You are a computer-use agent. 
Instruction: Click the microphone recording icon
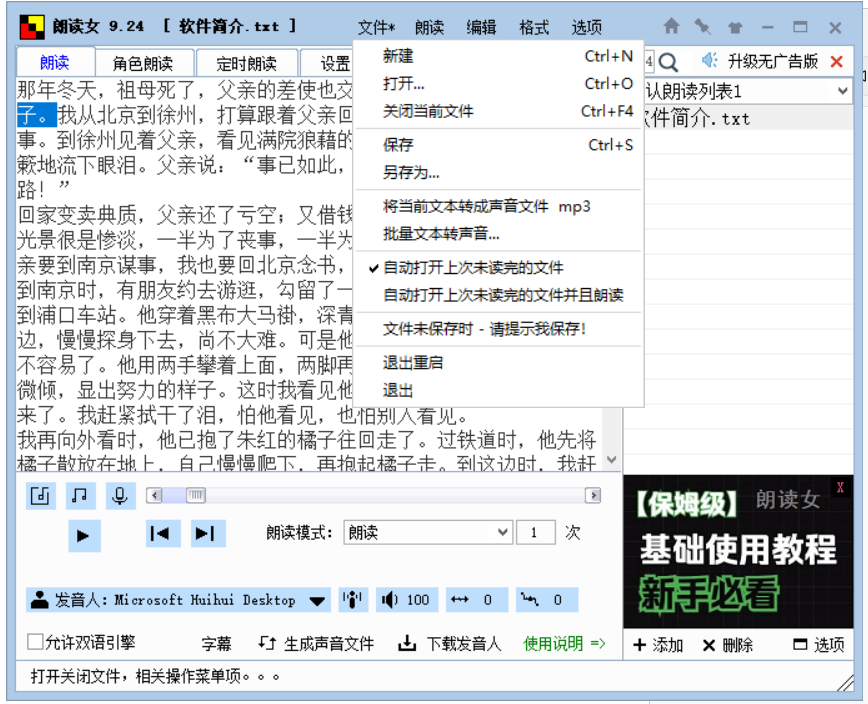(x=120, y=495)
